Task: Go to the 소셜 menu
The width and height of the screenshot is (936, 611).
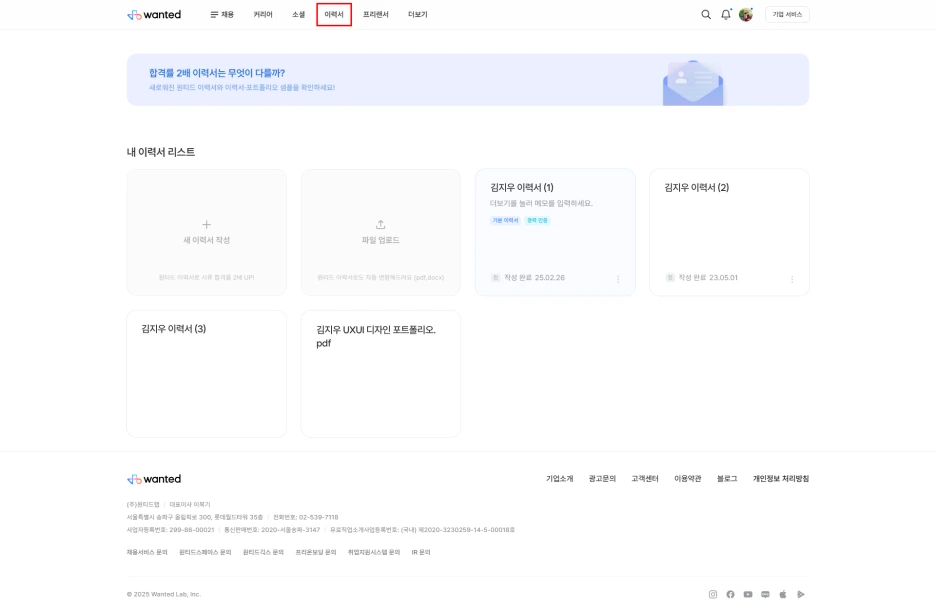Action: tap(298, 14)
